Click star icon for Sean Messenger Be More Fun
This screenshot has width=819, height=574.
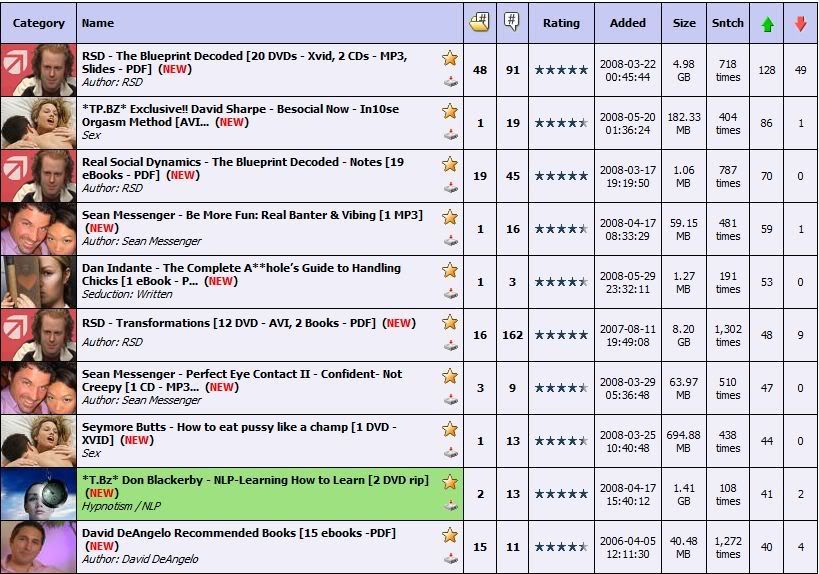450,217
